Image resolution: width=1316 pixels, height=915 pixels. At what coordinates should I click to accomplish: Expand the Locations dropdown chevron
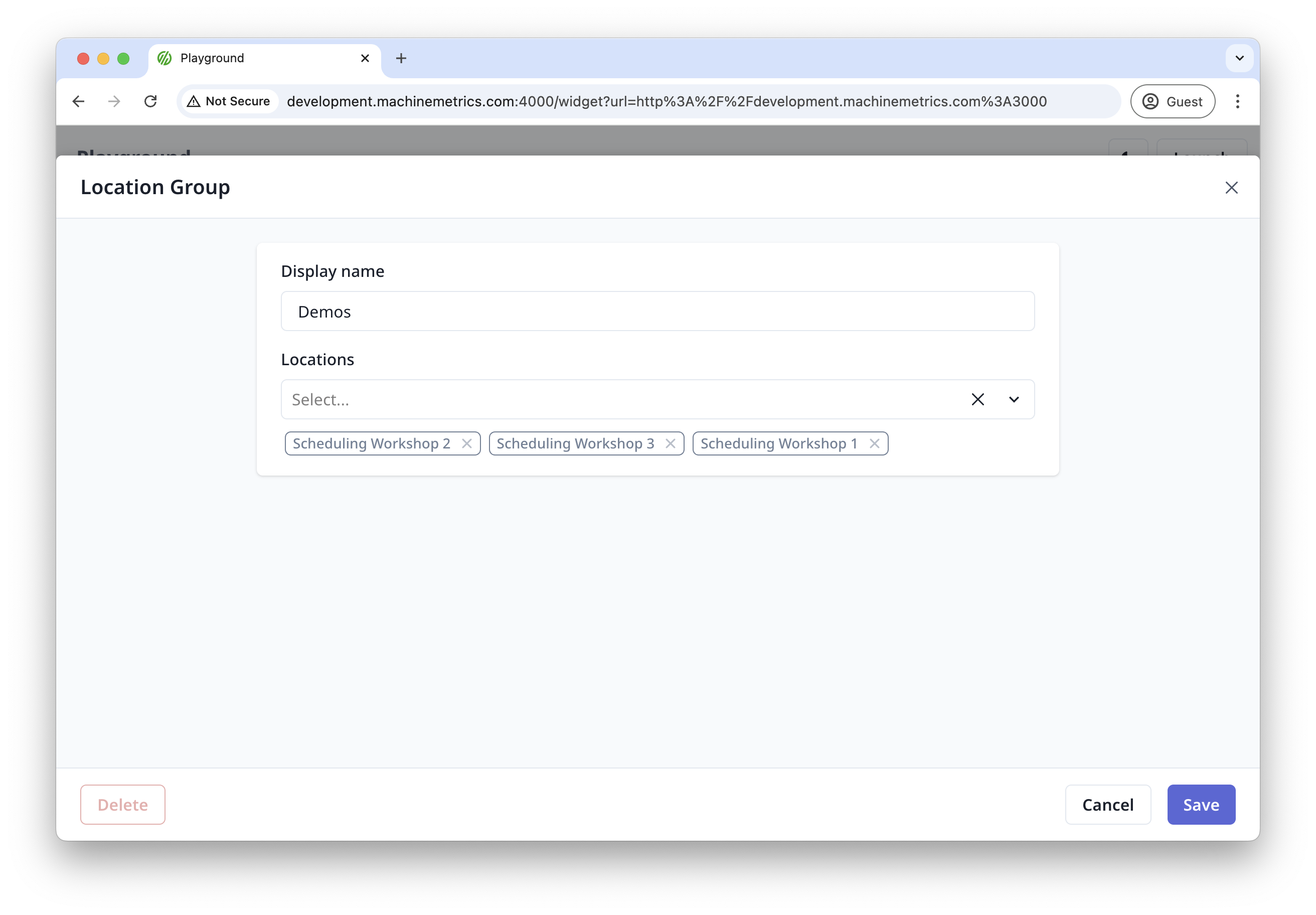pos(1014,400)
